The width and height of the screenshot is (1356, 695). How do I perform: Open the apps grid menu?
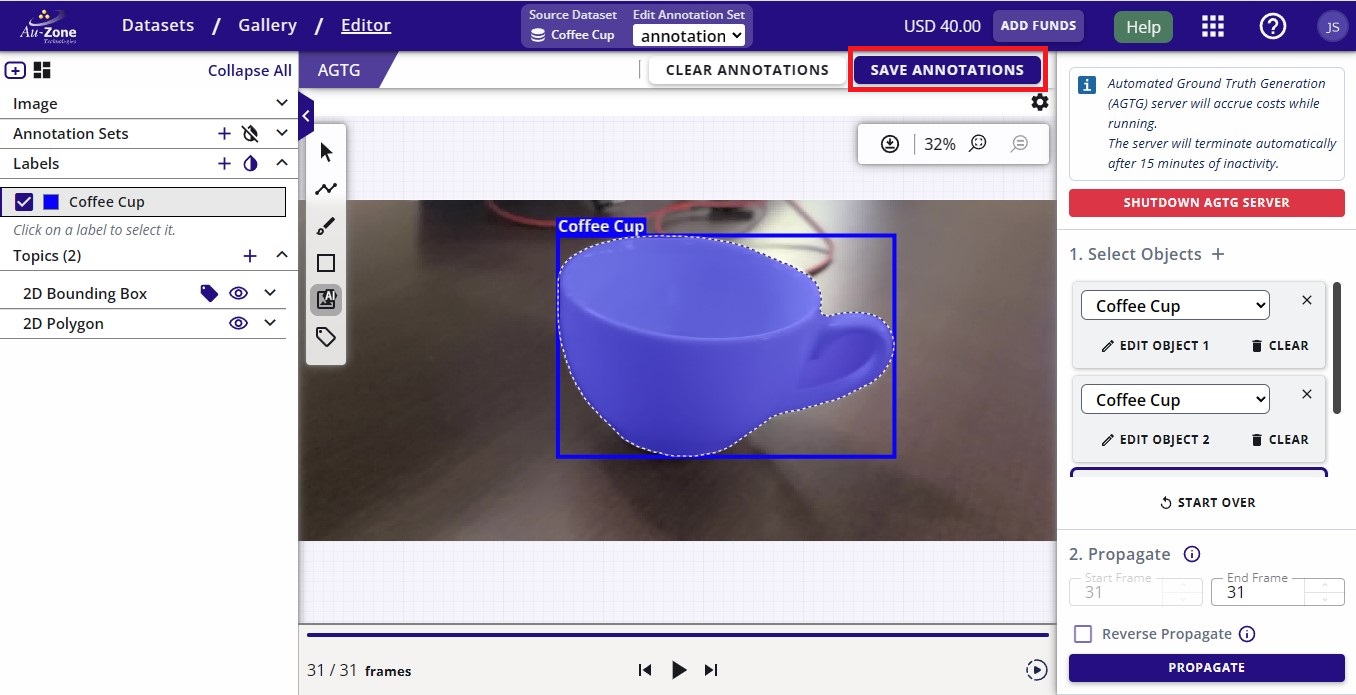tap(1212, 26)
